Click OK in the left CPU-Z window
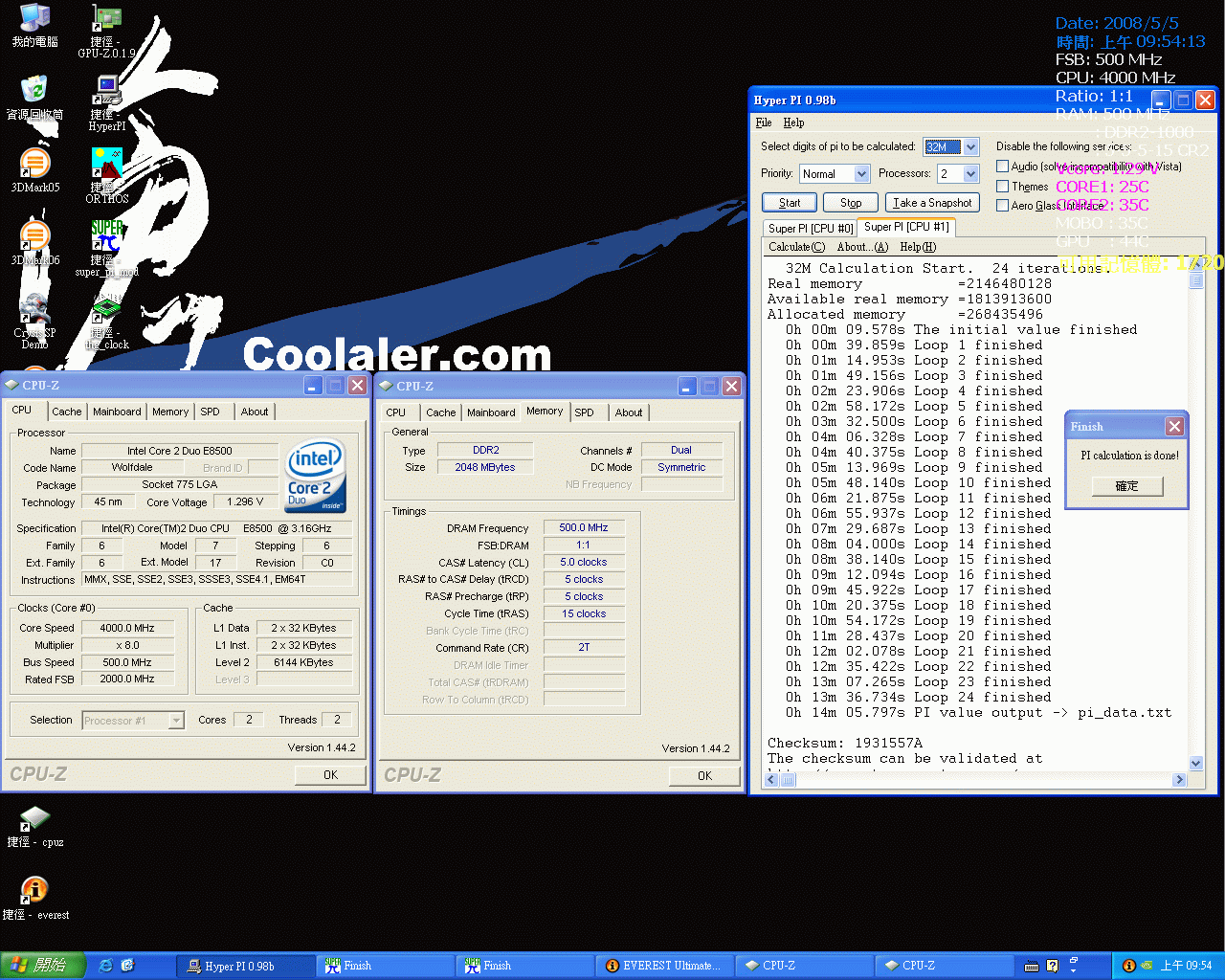 tap(330, 774)
